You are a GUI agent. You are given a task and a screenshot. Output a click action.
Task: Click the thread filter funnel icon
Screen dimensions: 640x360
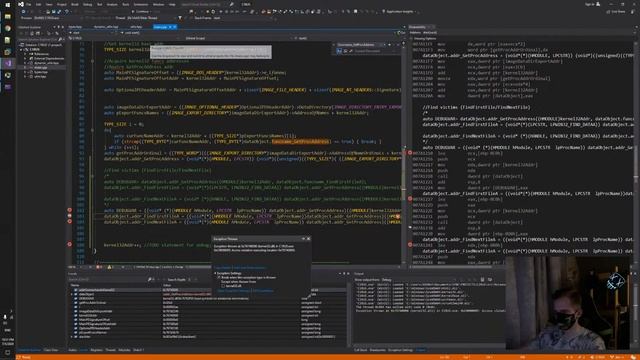coord(180,18)
